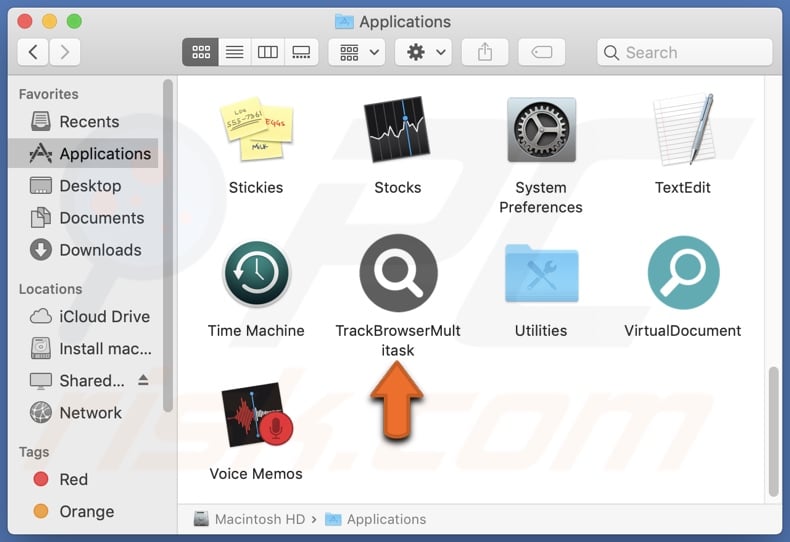Open the Time Machine app icon

coord(256,273)
